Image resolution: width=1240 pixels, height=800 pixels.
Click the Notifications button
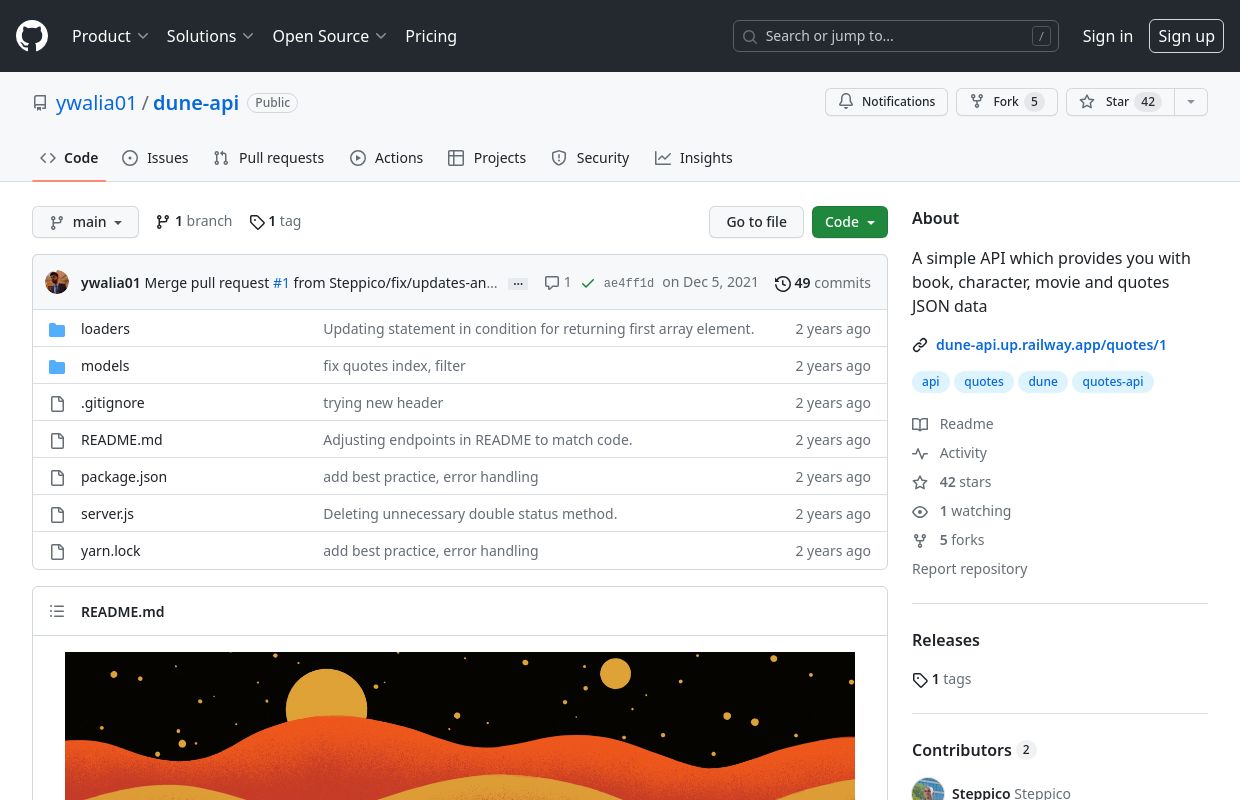886,102
